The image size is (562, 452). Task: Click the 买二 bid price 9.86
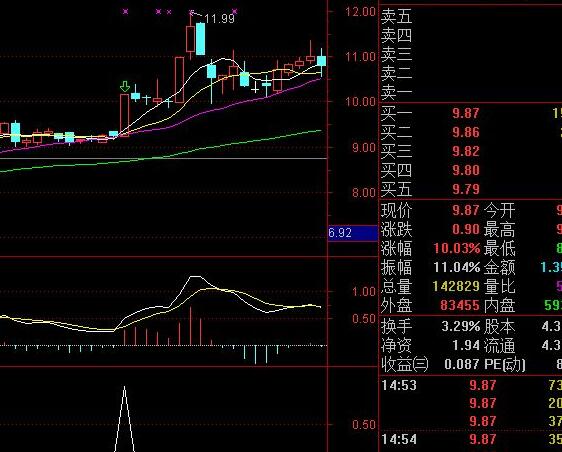coord(466,133)
